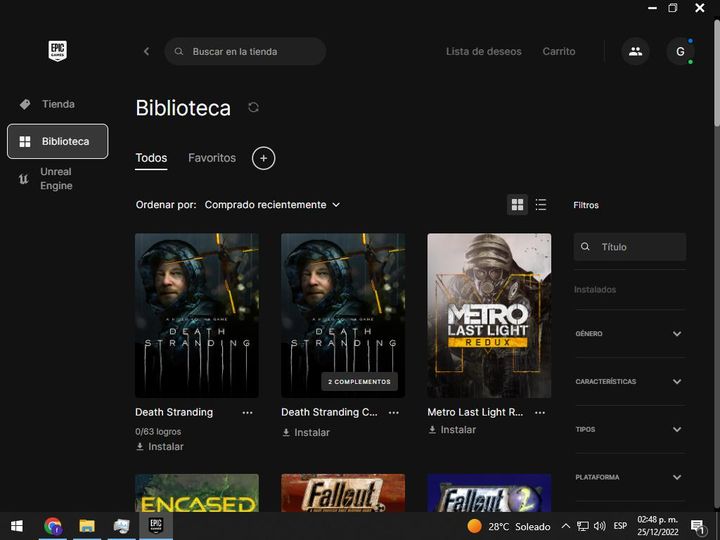The image size is (720, 540).
Task: Open the Fallout 2 cover
Action: tap(489, 493)
